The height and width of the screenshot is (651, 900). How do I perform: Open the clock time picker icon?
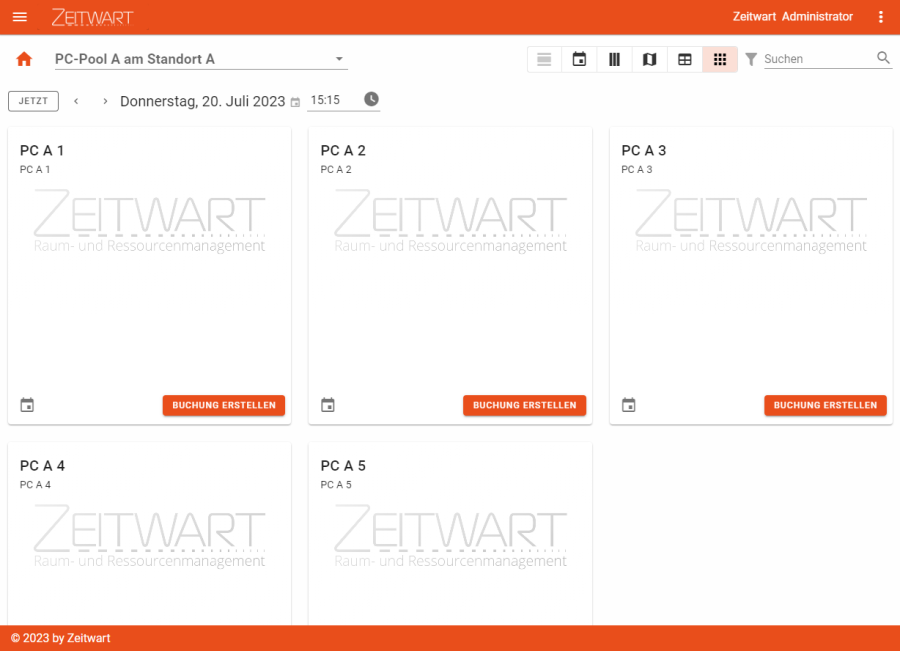coord(371,100)
